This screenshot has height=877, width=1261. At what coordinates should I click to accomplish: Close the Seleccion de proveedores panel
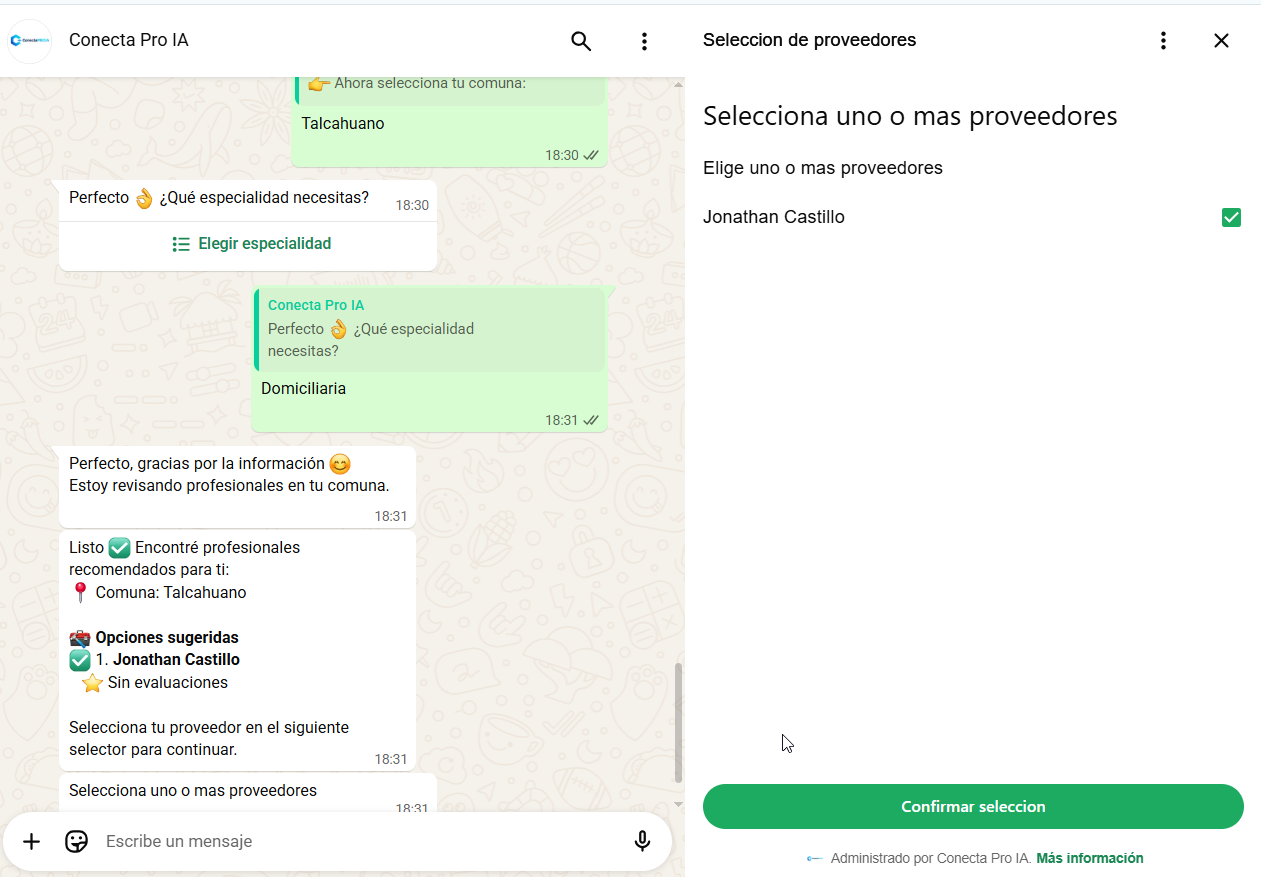tap(1221, 40)
